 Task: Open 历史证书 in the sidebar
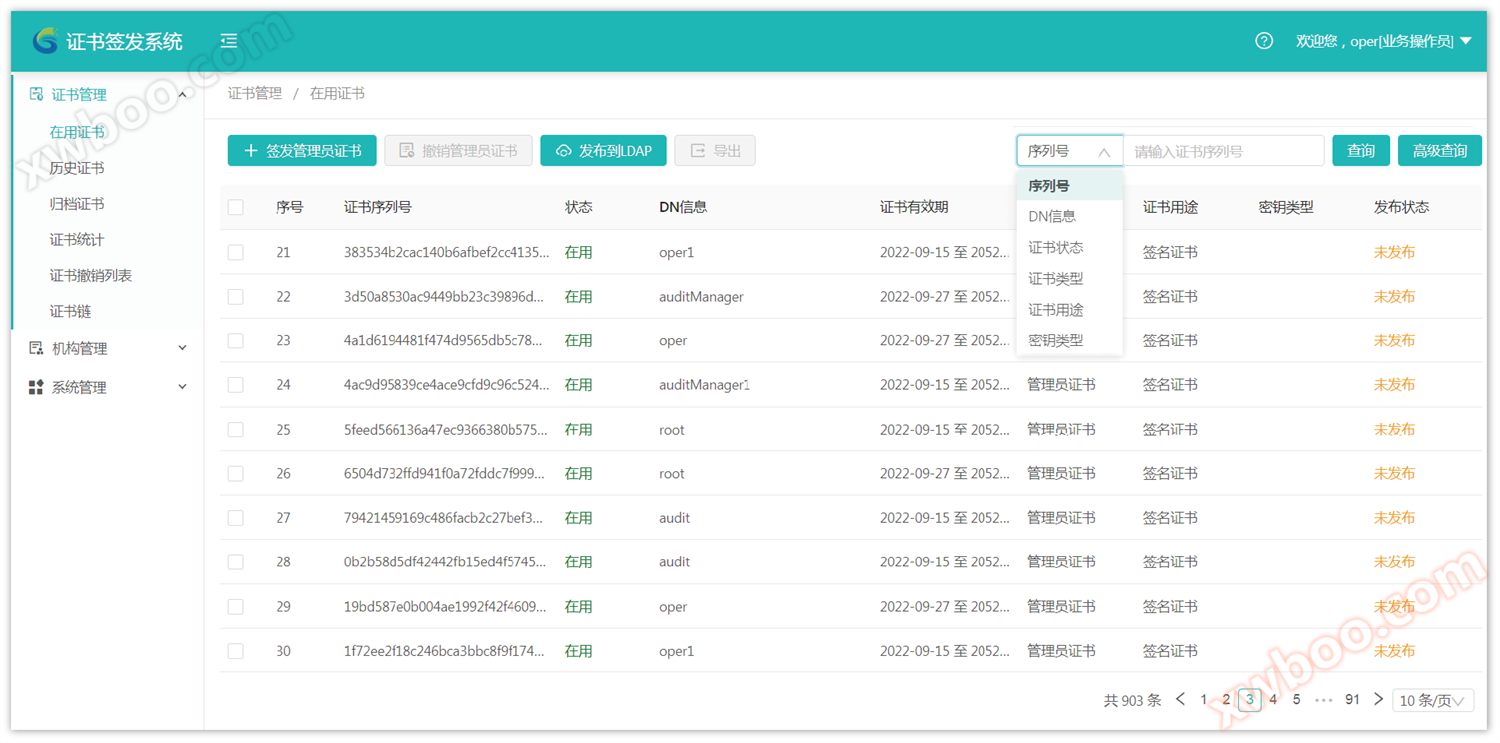(x=77, y=168)
